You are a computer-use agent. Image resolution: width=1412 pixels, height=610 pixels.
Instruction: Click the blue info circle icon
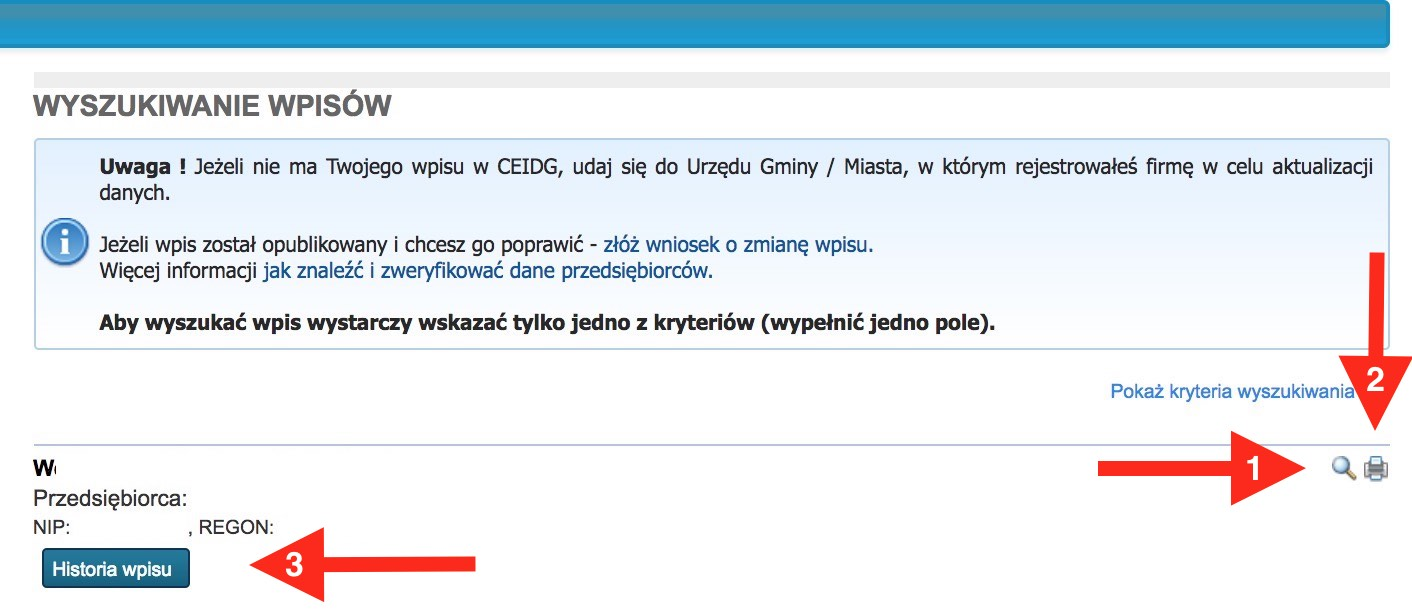click(x=66, y=242)
